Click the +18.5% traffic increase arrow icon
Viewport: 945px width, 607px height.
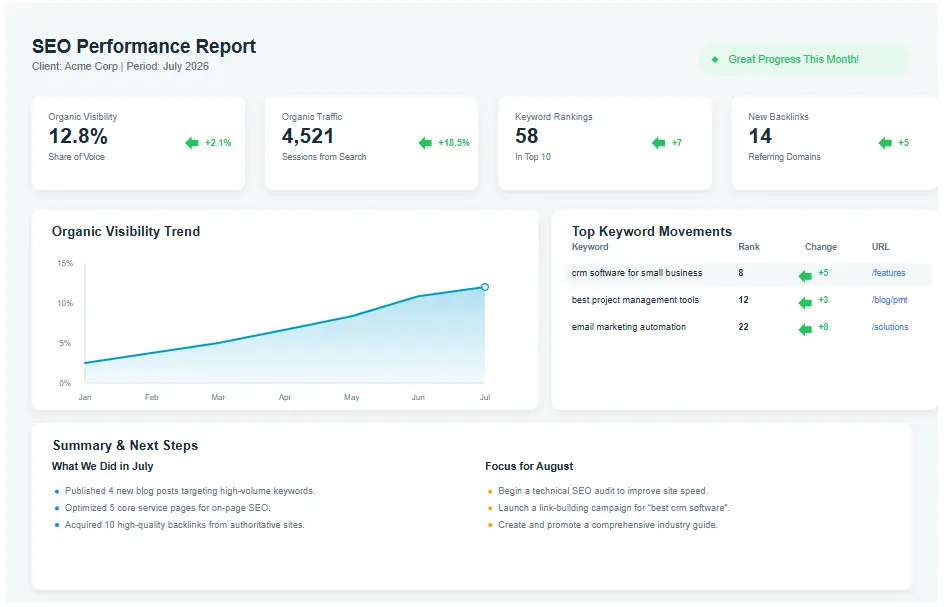[x=424, y=142]
